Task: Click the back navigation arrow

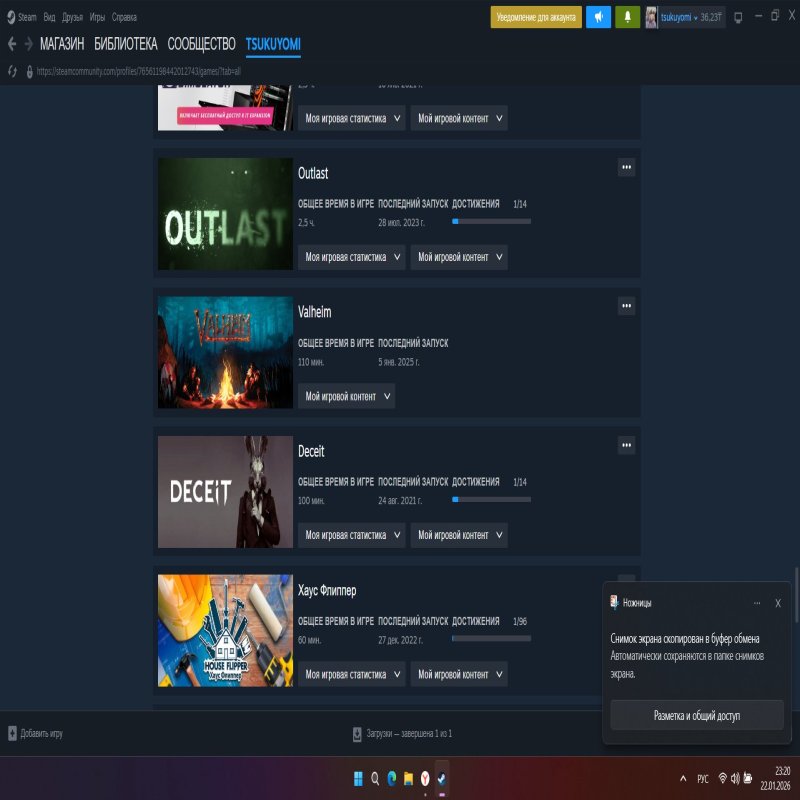Action: point(12,44)
